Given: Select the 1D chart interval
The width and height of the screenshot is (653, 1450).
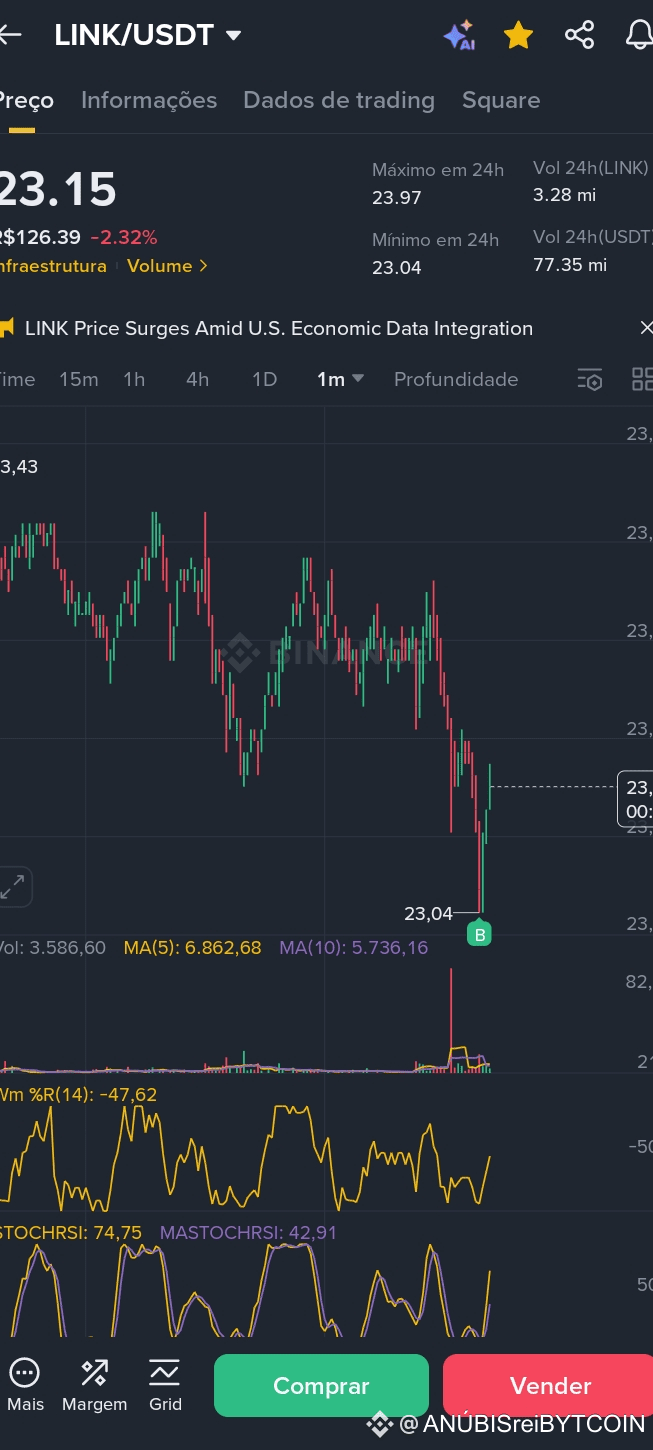Looking at the screenshot, I should [x=264, y=379].
